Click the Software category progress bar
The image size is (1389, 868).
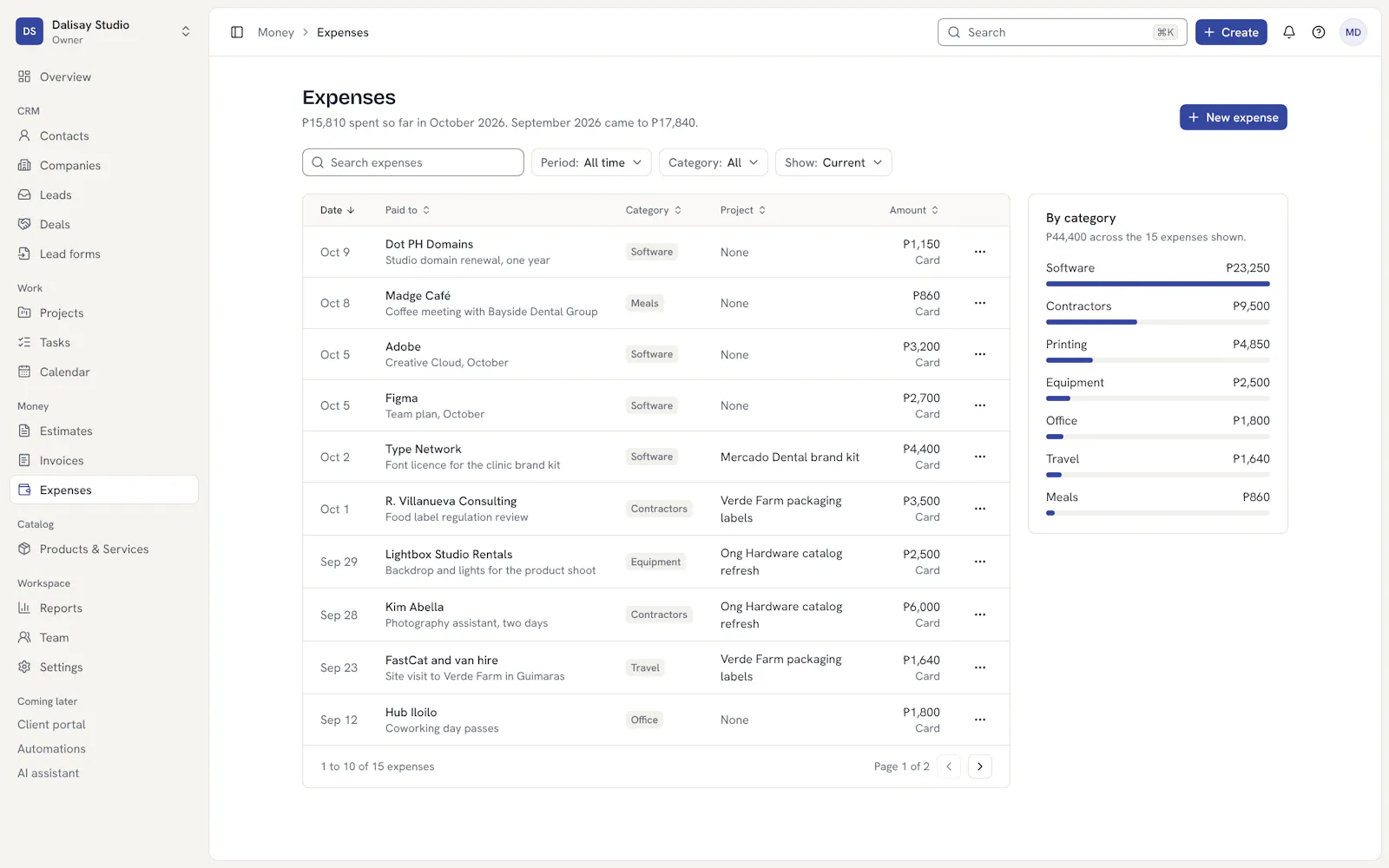click(x=1158, y=284)
